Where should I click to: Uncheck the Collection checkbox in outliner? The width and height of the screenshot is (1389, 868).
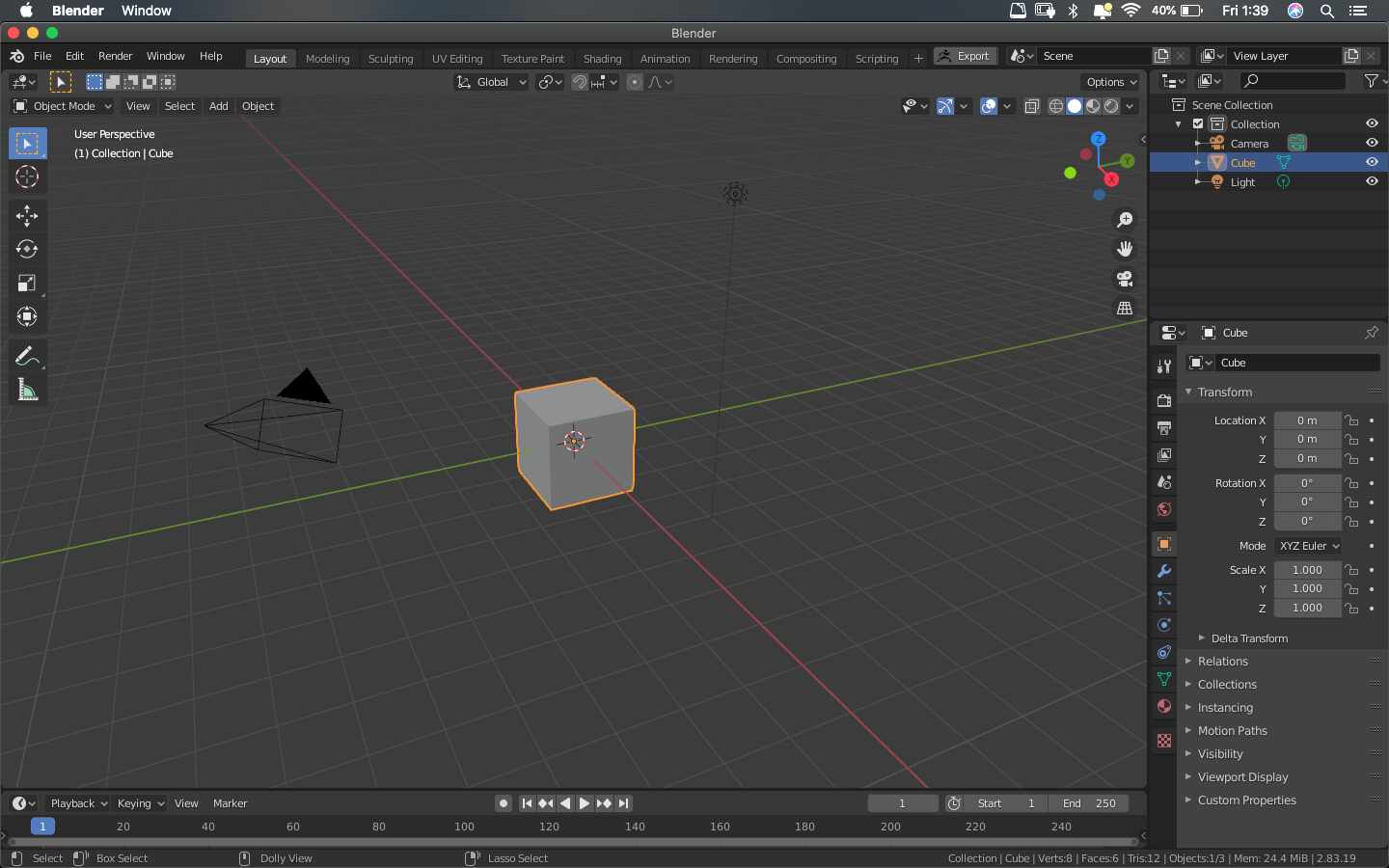1198,123
